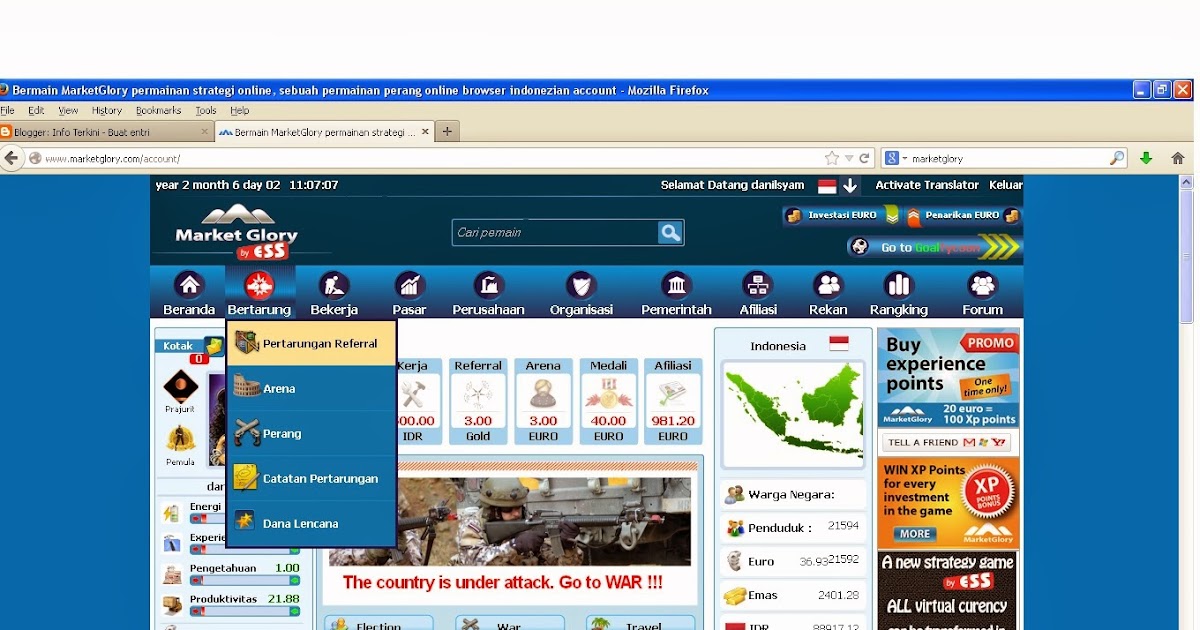Open the Rekan partners icon

click(828, 285)
